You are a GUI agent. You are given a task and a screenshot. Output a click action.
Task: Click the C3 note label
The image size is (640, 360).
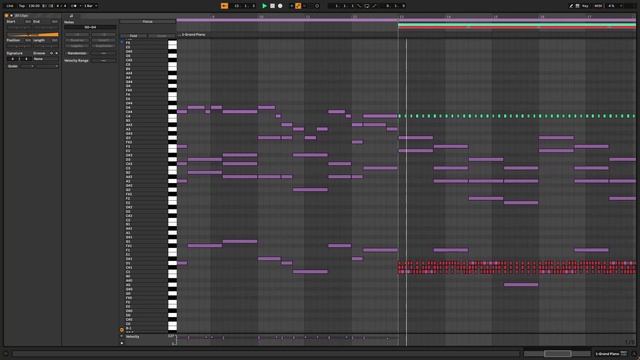[128, 168]
